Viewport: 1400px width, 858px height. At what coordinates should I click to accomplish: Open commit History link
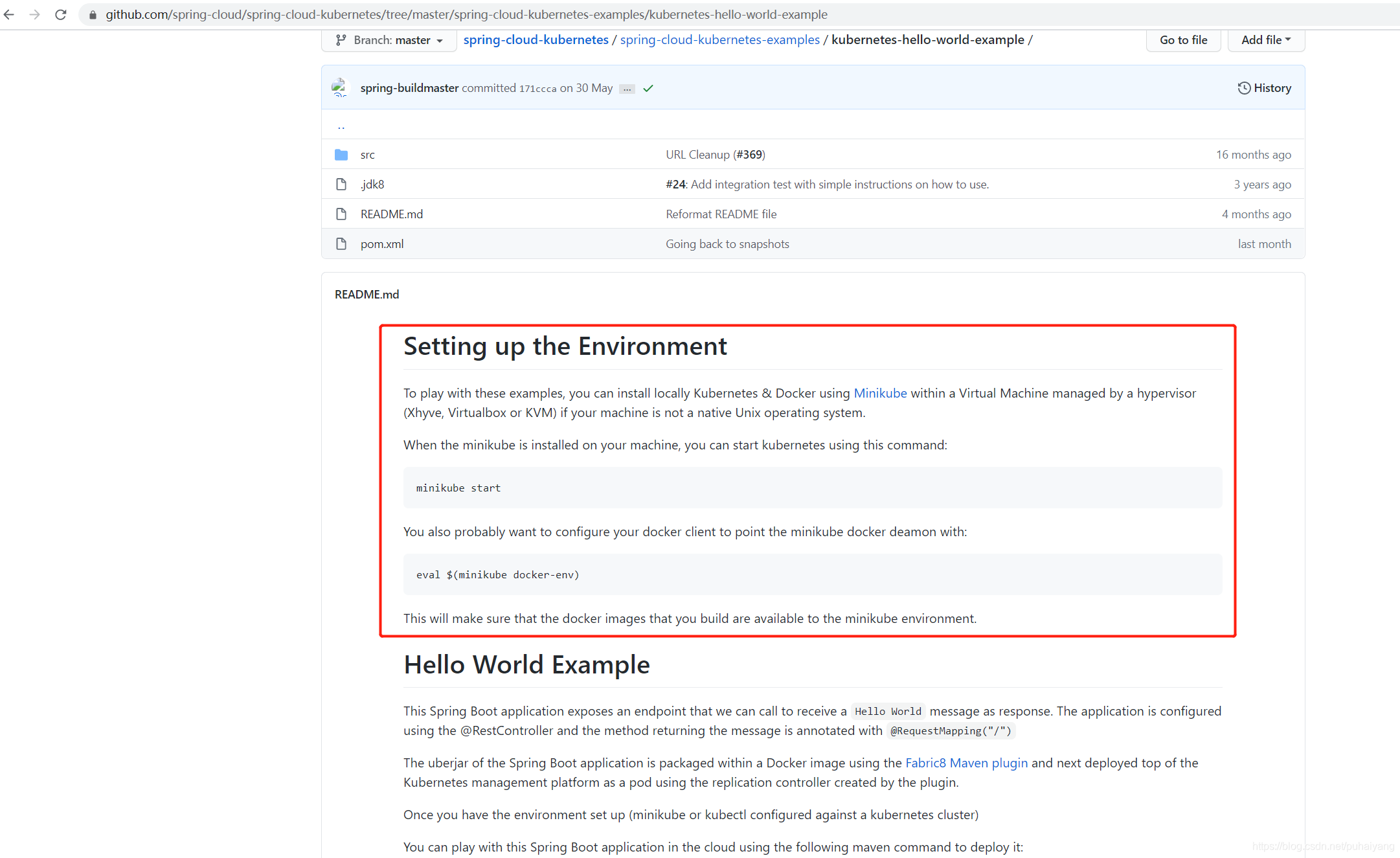pos(1264,88)
